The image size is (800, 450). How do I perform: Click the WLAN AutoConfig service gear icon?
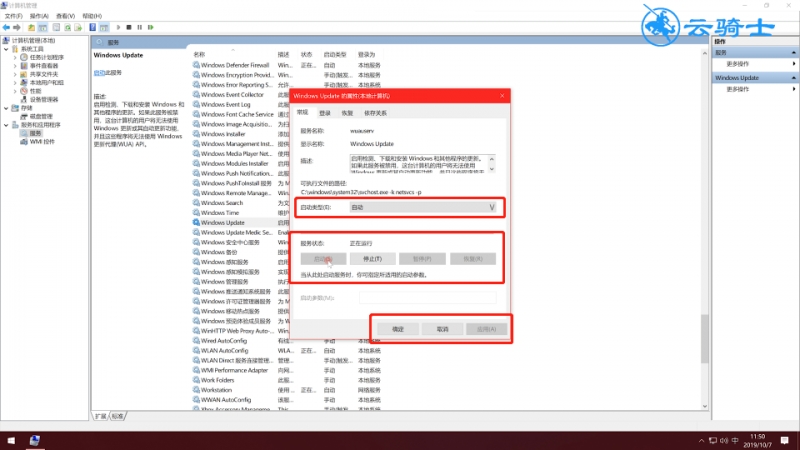click(x=196, y=351)
